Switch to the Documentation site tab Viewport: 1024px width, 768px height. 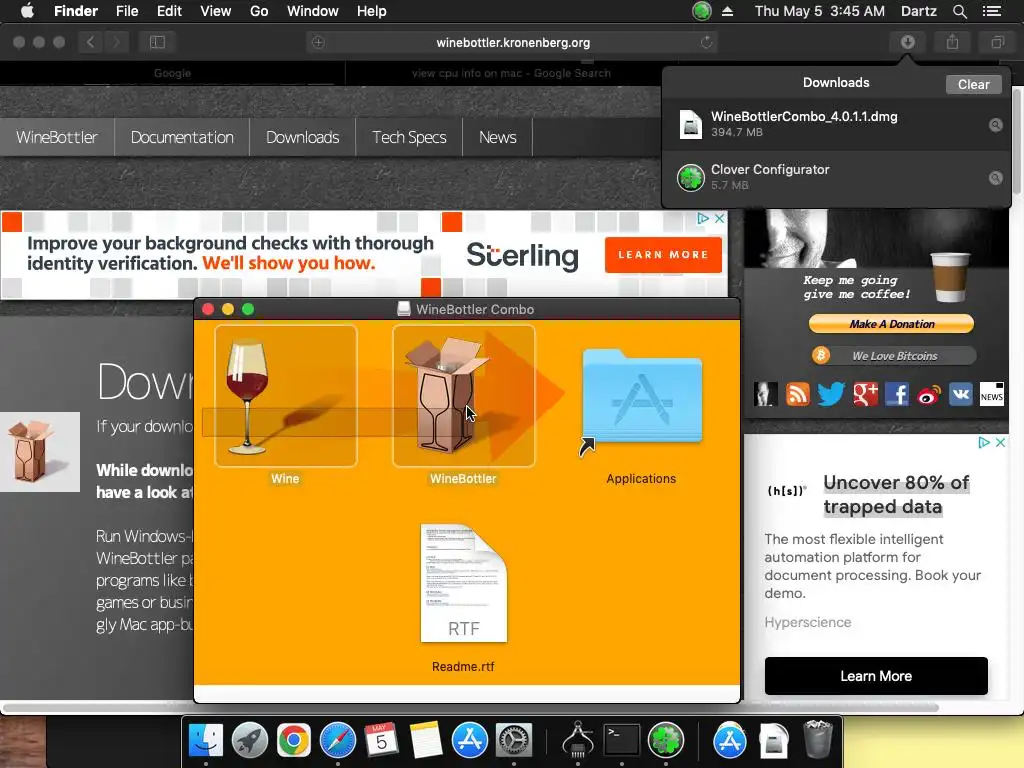click(x=182, y=137)
